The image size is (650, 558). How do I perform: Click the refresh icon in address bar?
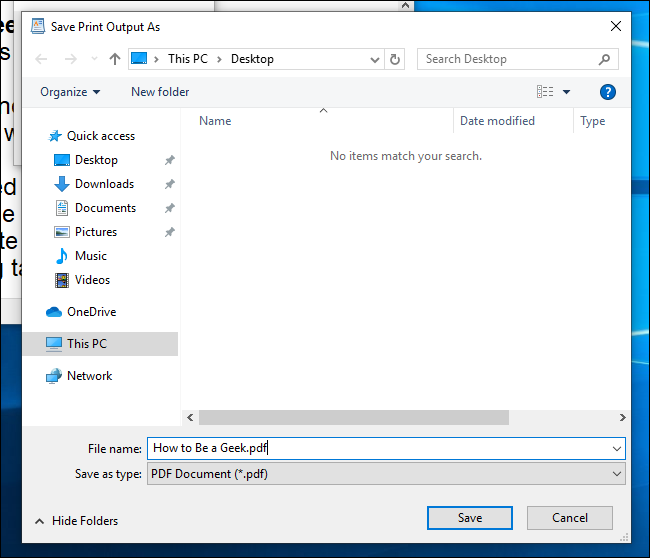pyautogui.click(x=395, y=59)
